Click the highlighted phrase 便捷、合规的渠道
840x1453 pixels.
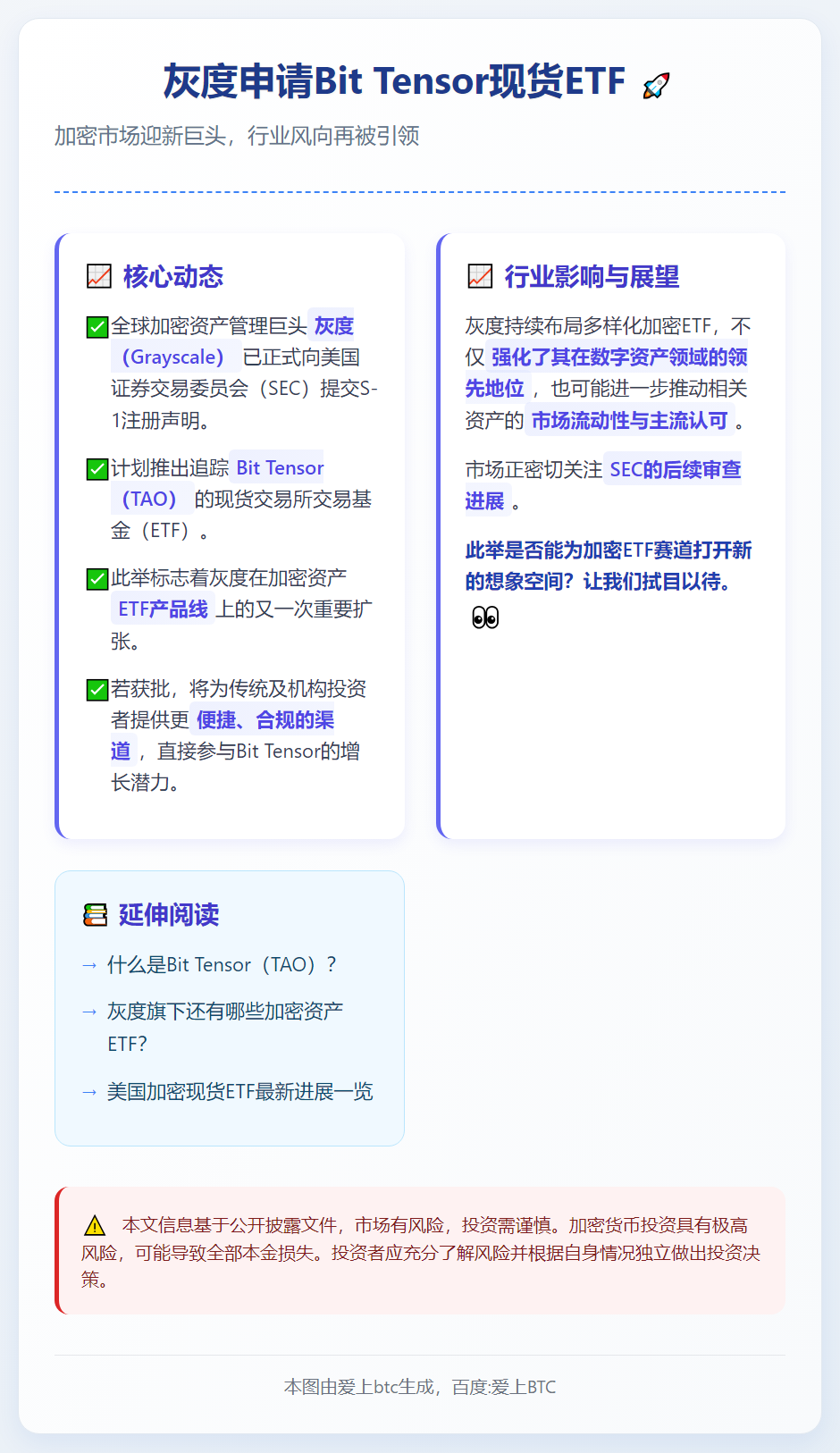223,735
